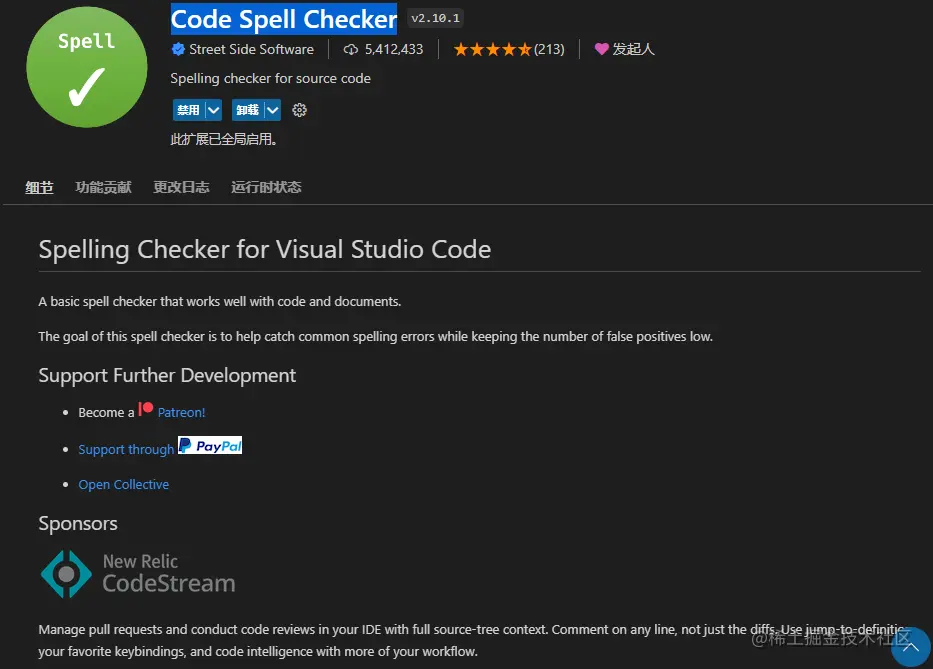Click the blue scroll-to-top arrow button
This screenshot has width=933, height=669.
[910, 646]
